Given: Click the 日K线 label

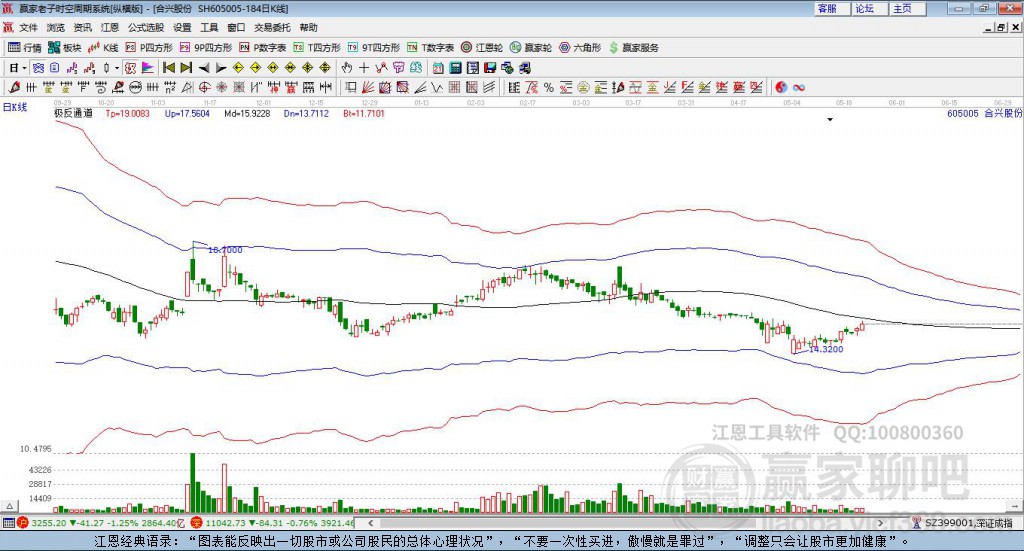Looking at the screenshot, I should (14, 107).
